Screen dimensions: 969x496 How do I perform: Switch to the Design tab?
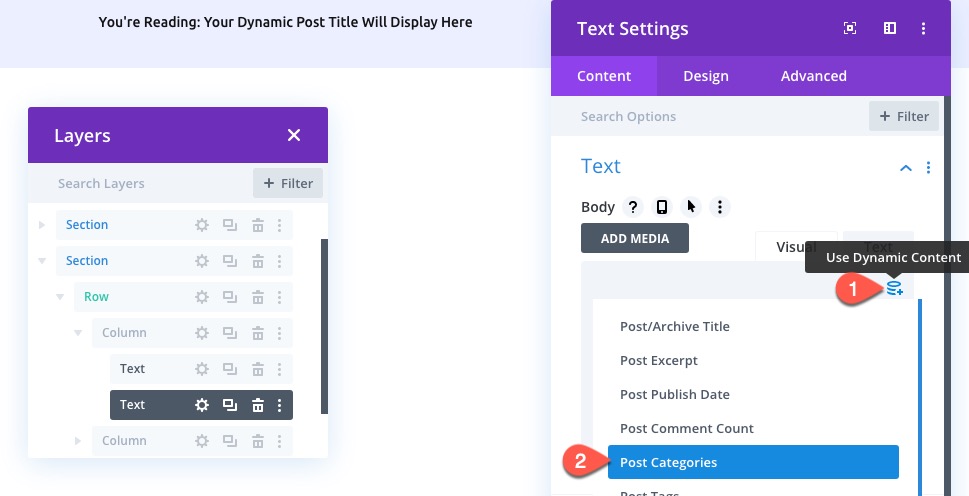(706, 76)
